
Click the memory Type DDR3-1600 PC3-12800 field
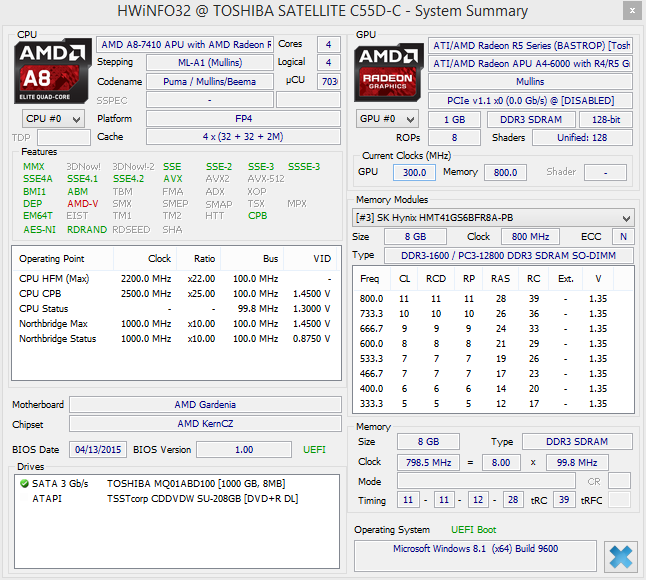coord(508,255)
